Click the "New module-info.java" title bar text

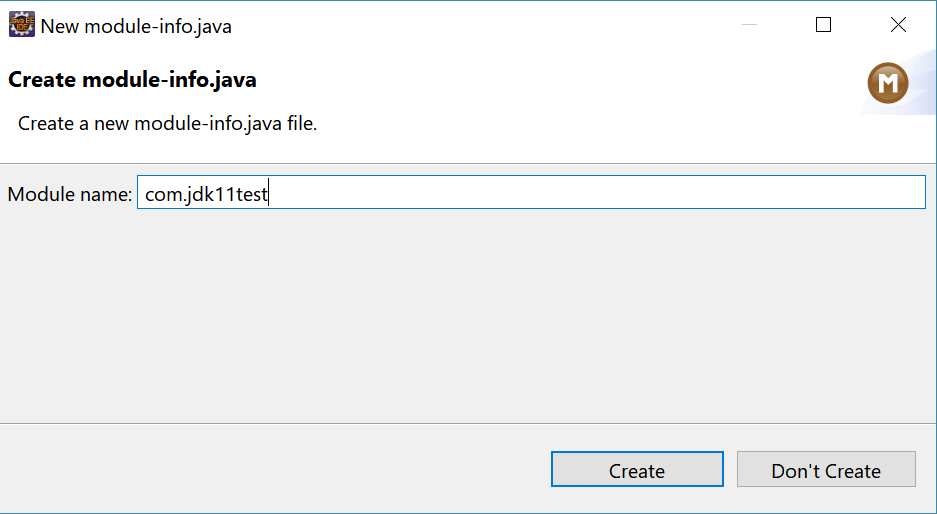[x=136, y=26]
